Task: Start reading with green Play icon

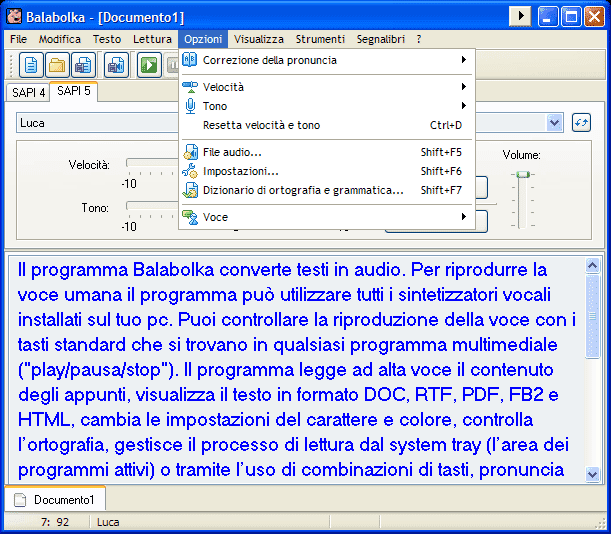Action: pyautogui.click(x=149, y=65)
